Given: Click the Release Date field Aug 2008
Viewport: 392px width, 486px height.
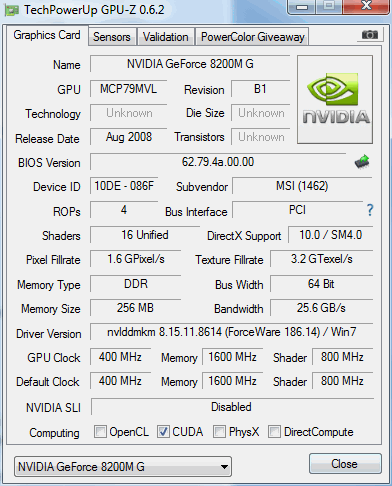Looking at the screenshot, I should (129, 137).
